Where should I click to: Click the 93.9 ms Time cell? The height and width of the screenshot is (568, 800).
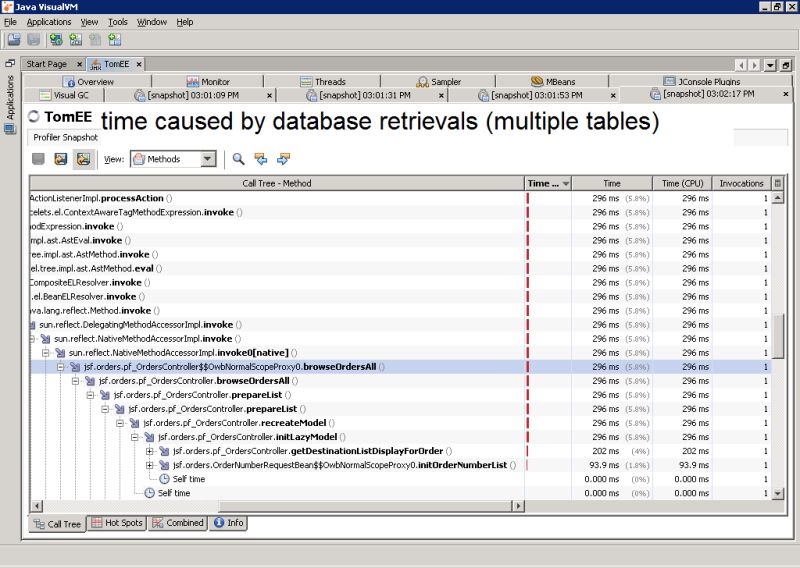coord(612,465)
